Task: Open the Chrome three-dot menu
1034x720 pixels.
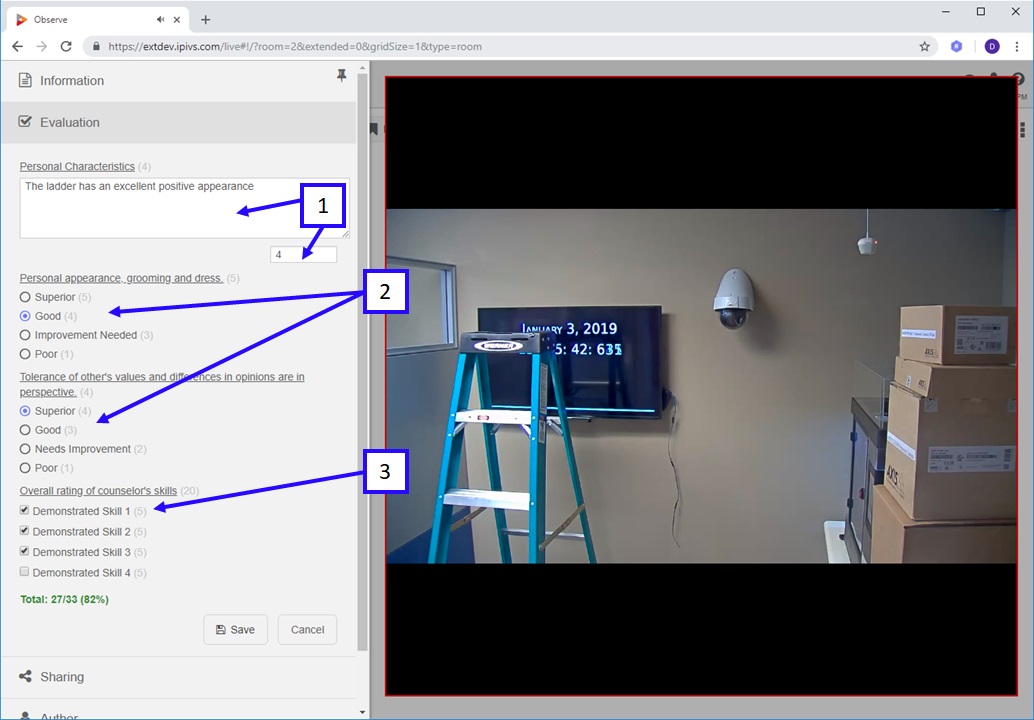Action: point(1017,46)
